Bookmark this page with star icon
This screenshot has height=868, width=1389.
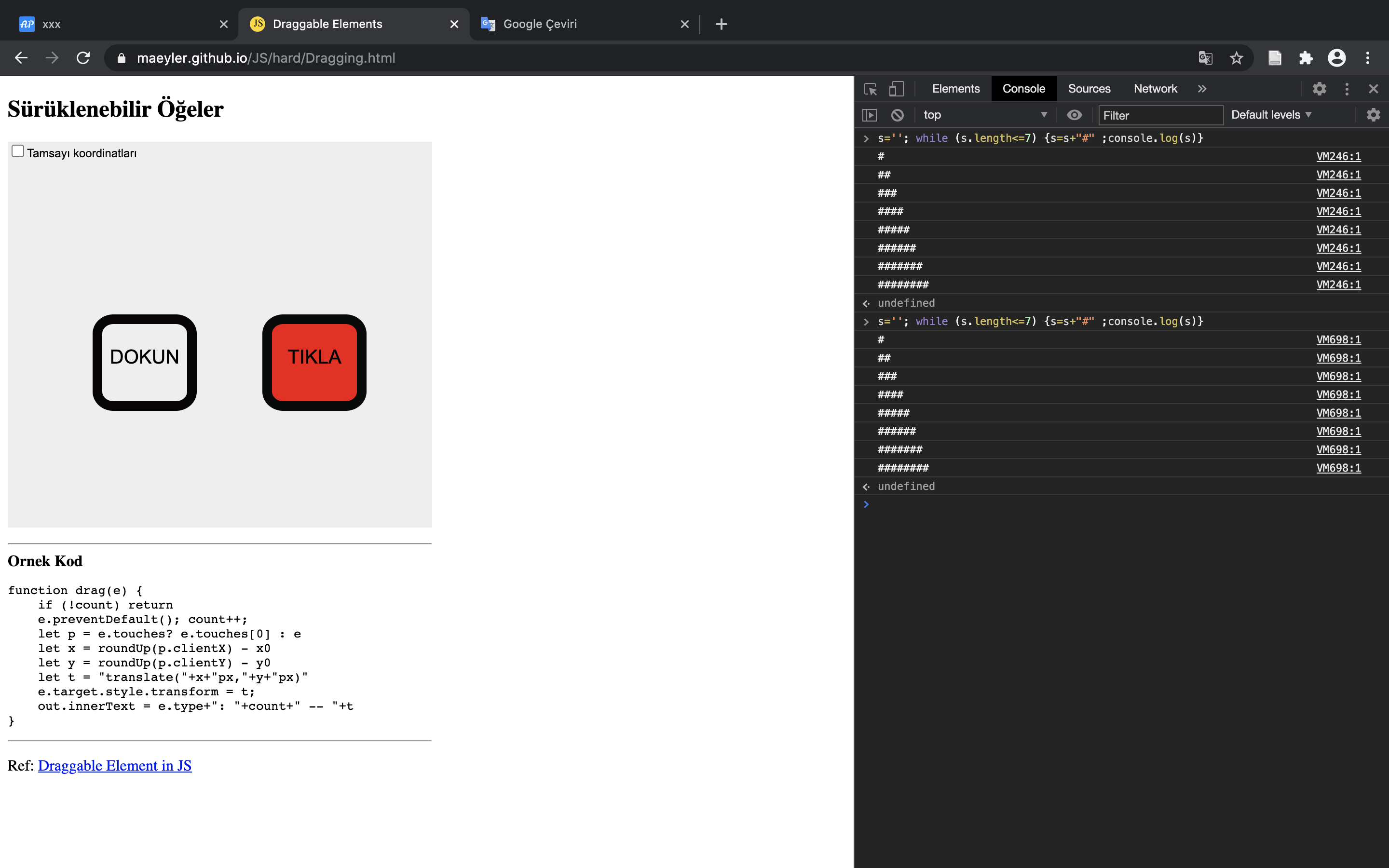(x=1236, y=58)
